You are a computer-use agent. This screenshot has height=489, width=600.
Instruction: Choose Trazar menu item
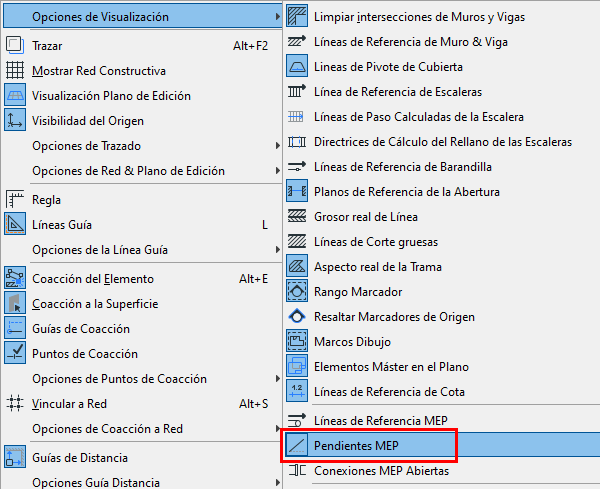coord(142,46)
